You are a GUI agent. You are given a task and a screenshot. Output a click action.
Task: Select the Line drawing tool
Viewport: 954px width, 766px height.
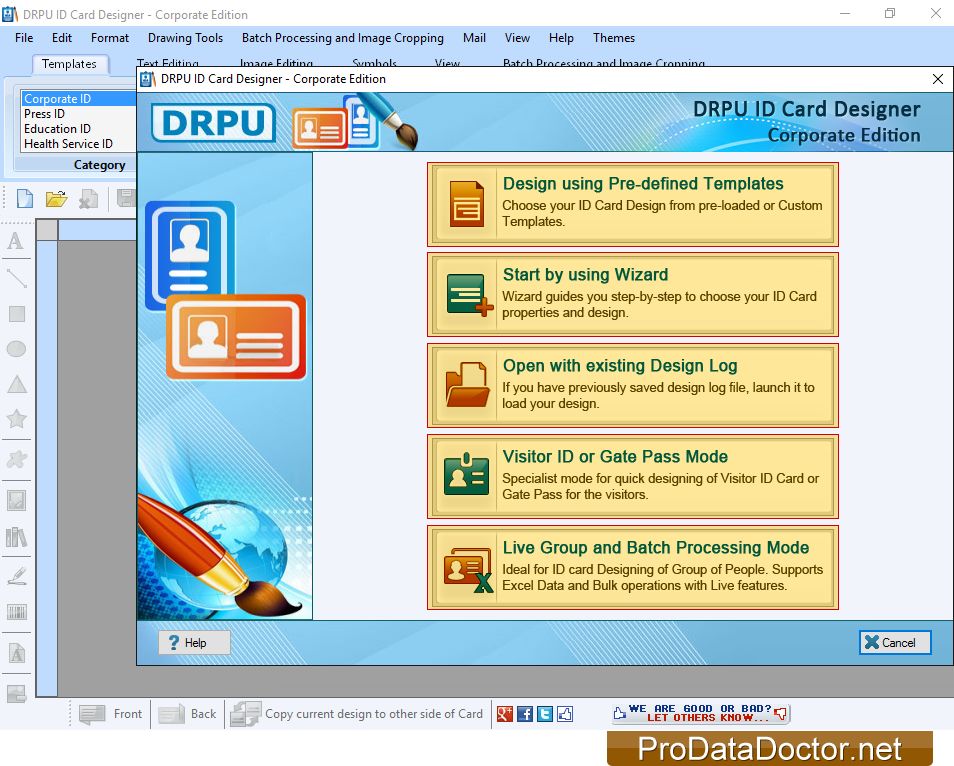[x=16, y=278]
